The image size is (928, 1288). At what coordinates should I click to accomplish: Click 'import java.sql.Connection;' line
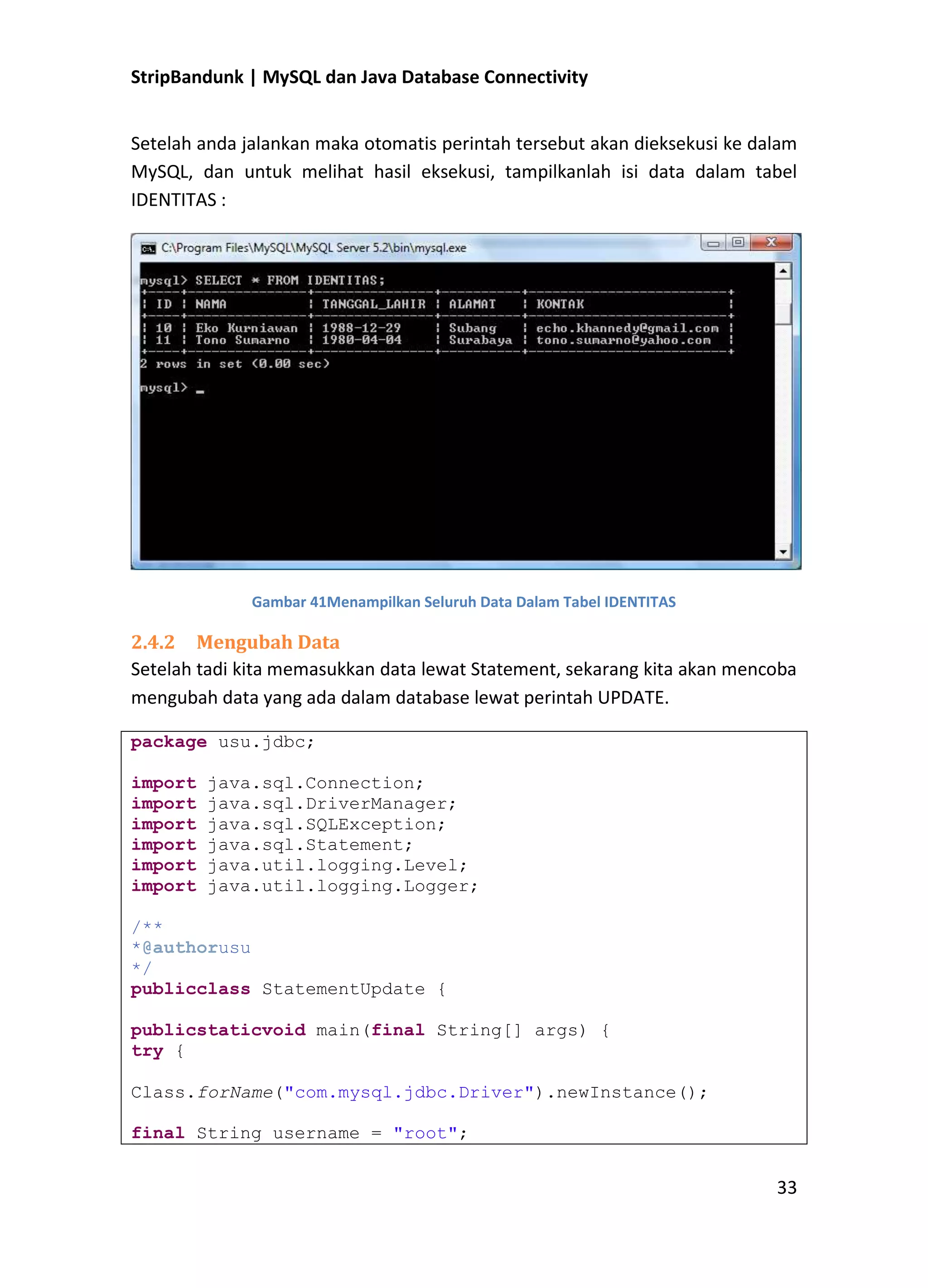[277, 783]
